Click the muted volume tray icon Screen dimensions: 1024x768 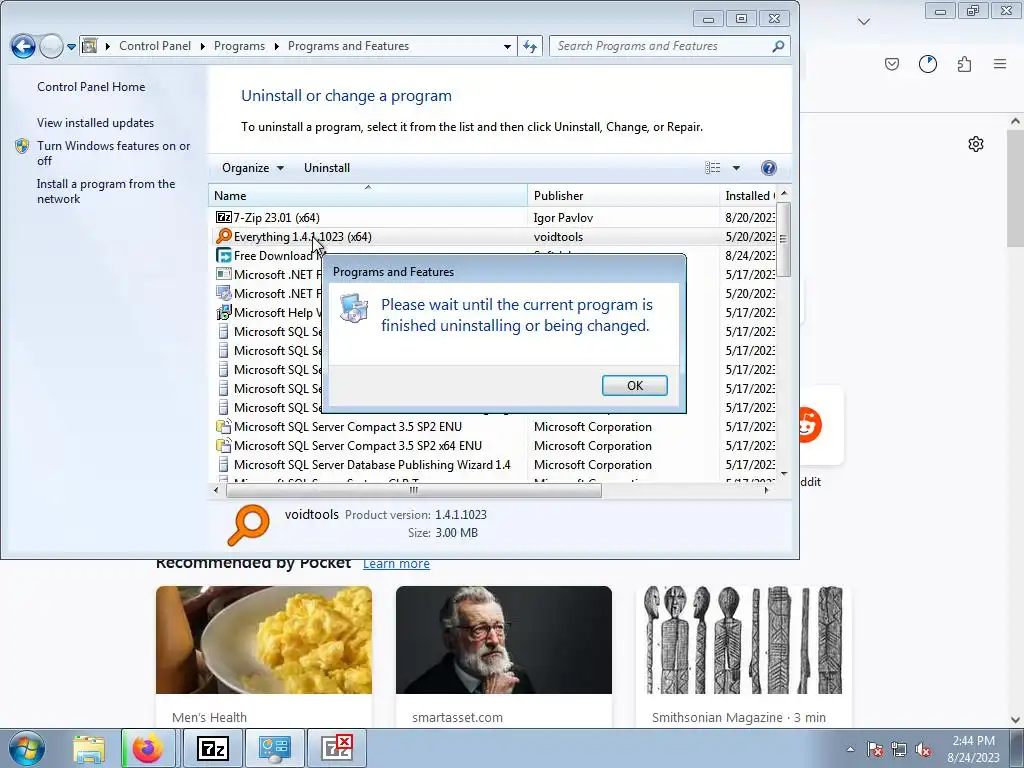point(923,750)
